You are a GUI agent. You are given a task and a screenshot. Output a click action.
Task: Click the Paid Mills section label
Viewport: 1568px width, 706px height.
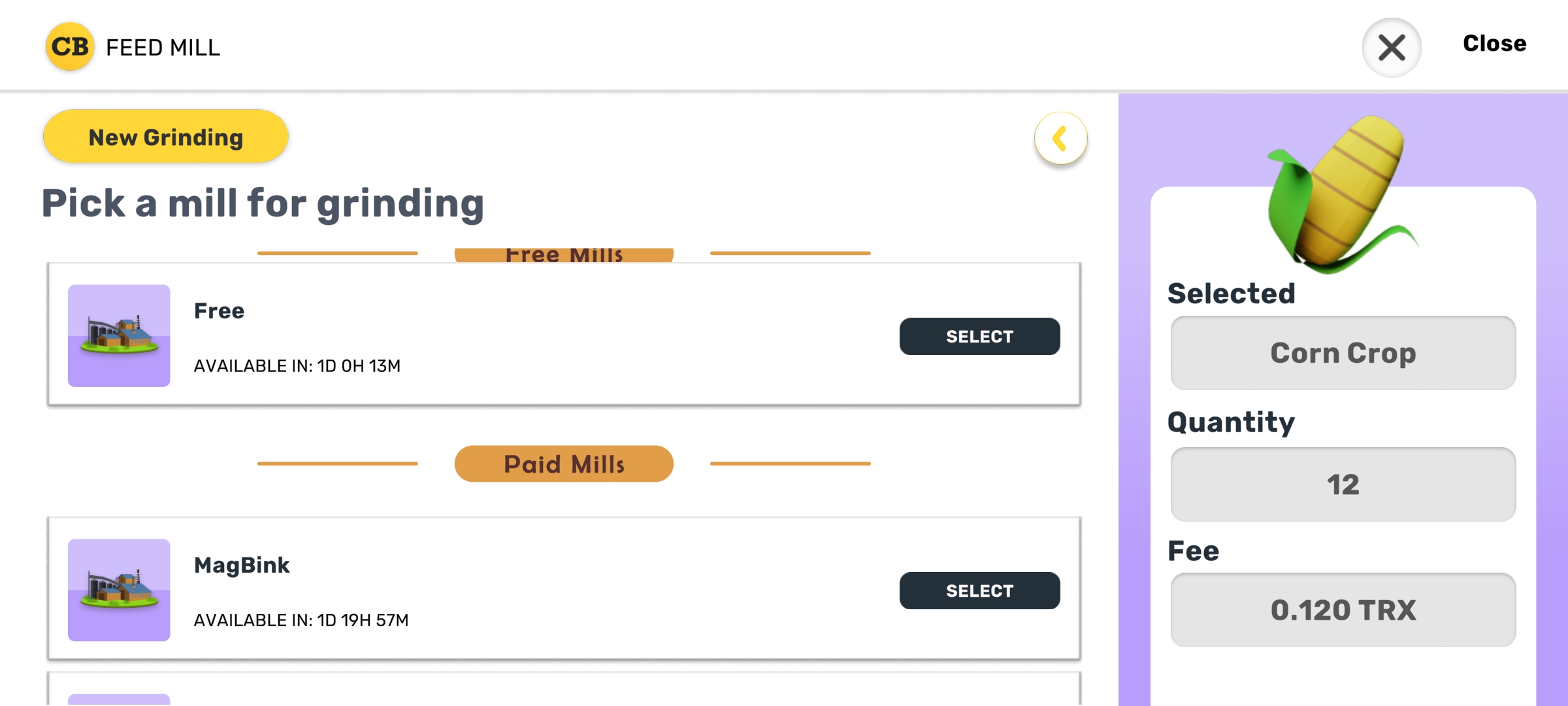(x=564, y=464)
